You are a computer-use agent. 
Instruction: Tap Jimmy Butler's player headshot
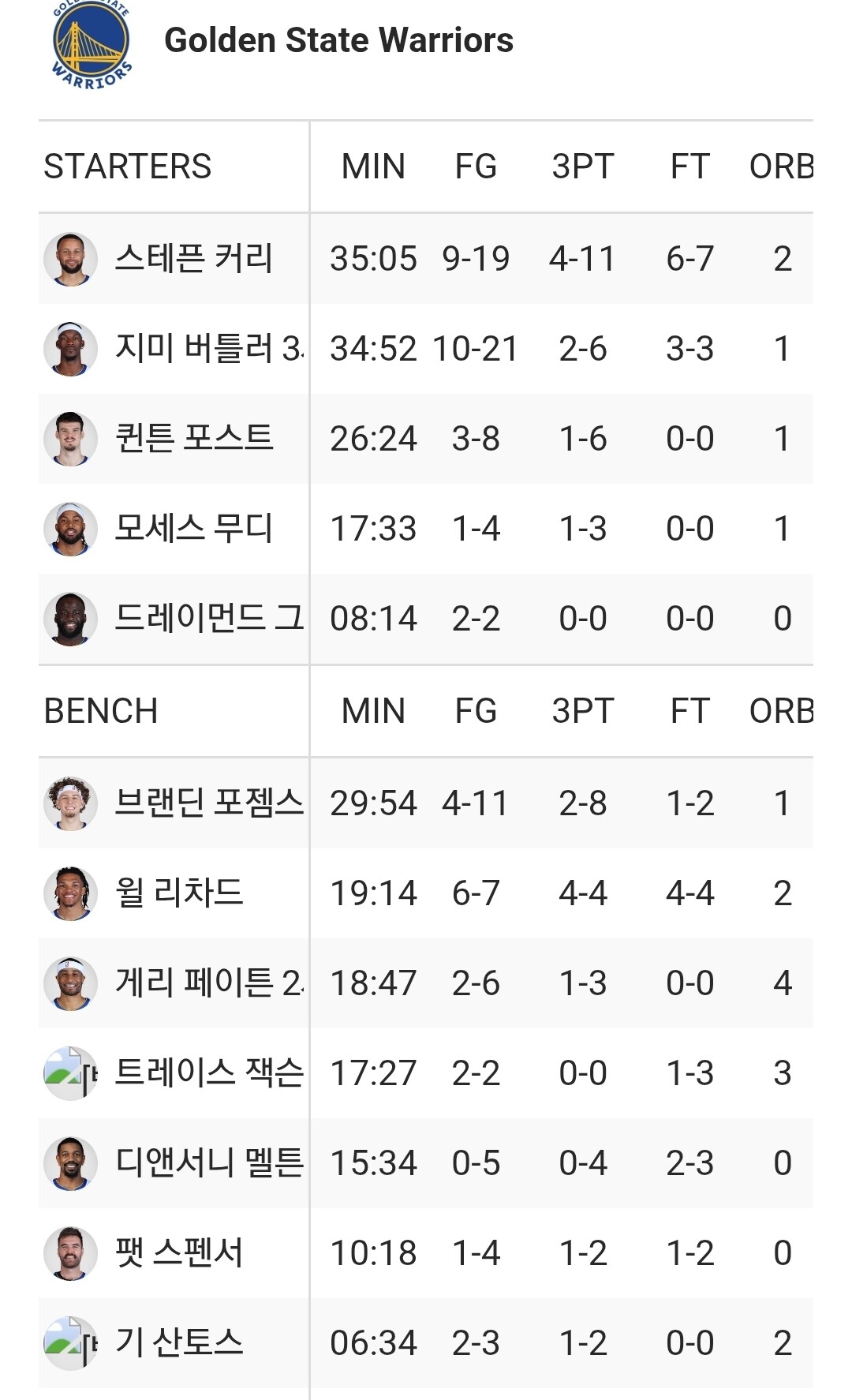(x=70, y=349)
